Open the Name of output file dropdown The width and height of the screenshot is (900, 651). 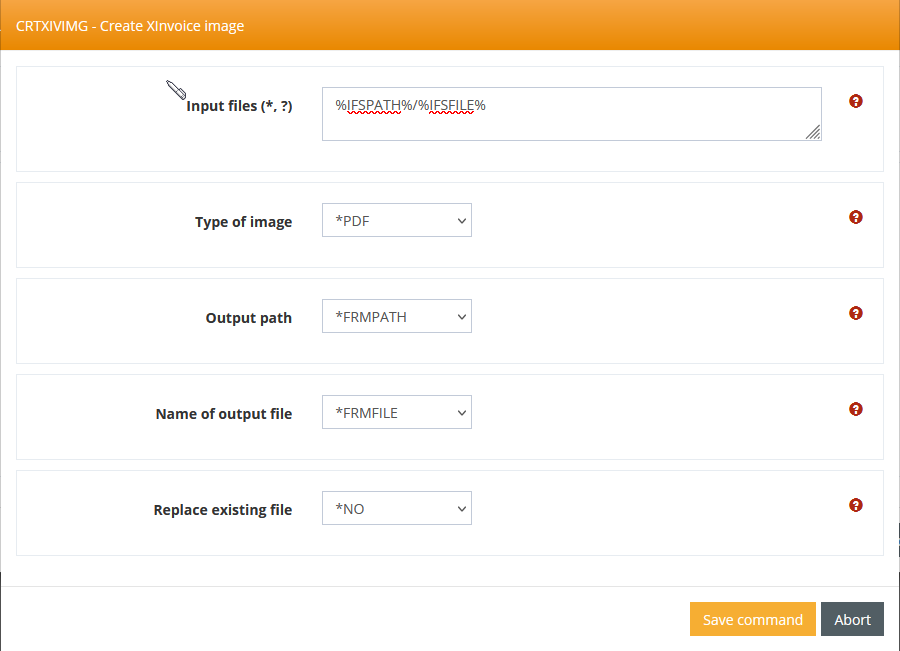(396, 413)
